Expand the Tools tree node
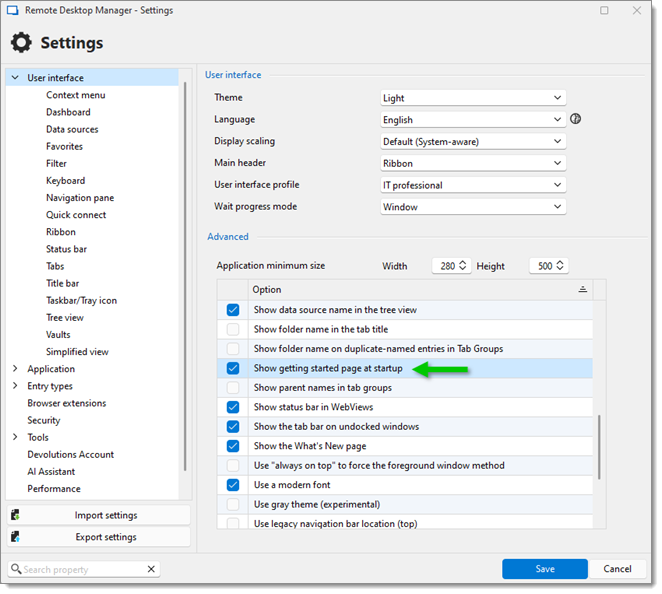 (x=15, y=437)
